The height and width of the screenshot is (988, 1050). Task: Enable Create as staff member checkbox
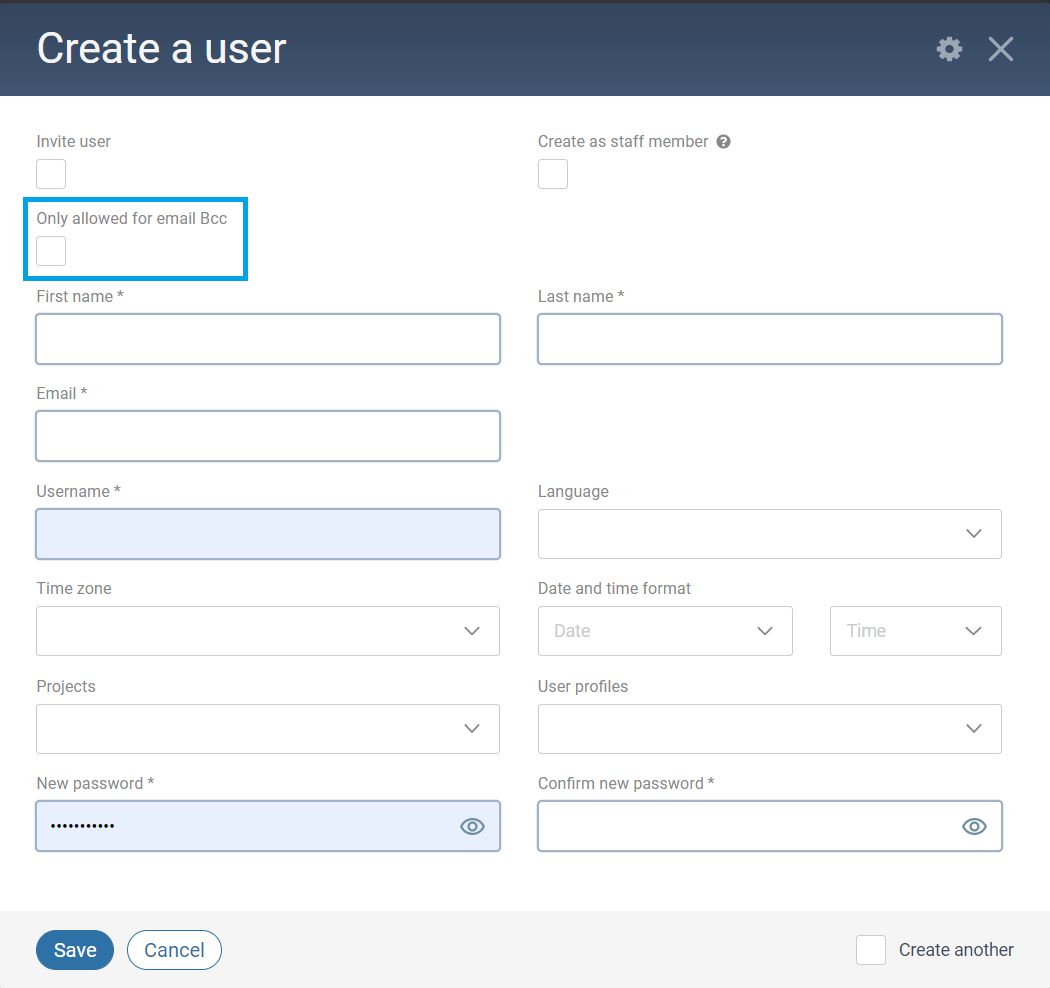click(552, 174)
